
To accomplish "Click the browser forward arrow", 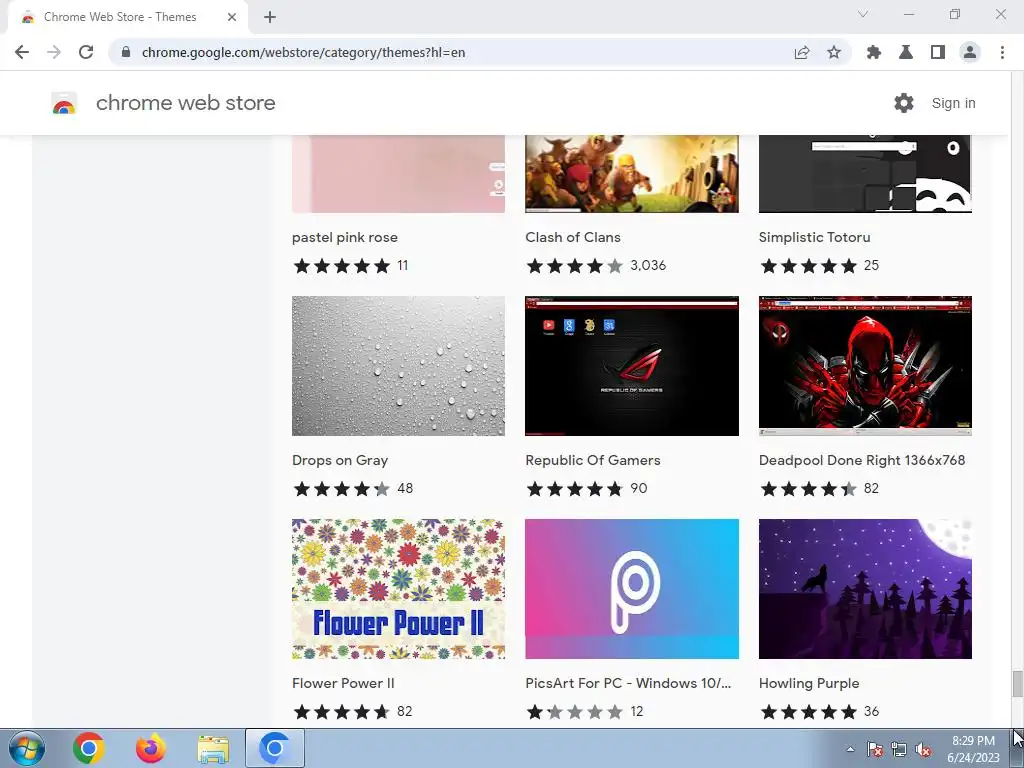I will click(x=54, y=52).
